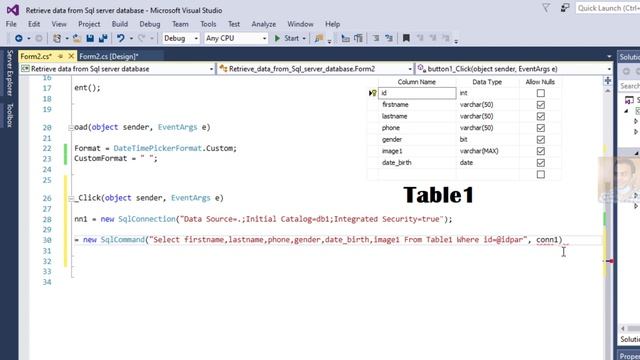Click the 'SqlConnection' text on line 28
This screenshot has height=360, width=640.
click(147, 219)
